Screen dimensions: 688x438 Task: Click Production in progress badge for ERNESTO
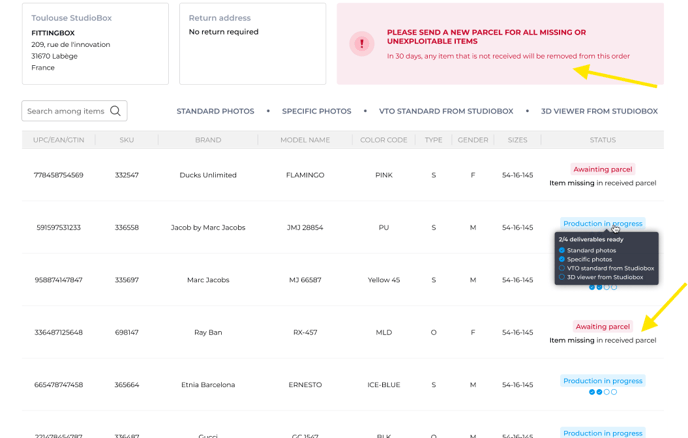click(603, 381)
